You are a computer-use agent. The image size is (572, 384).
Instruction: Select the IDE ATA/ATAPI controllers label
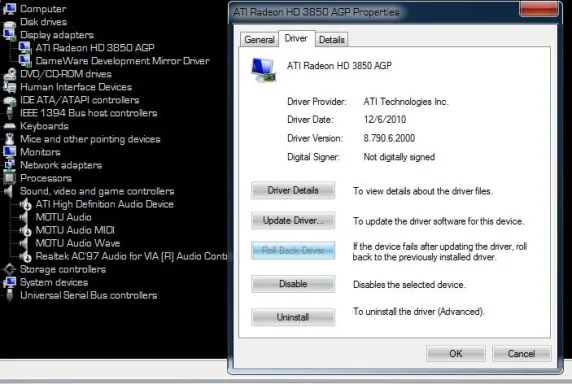(80, 100)
